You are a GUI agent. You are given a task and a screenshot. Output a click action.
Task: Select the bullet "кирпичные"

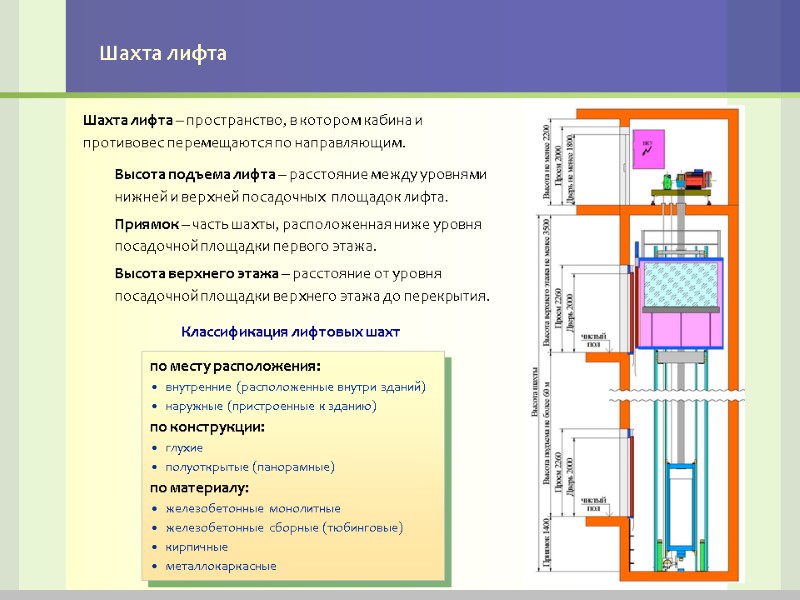point(196,547)
